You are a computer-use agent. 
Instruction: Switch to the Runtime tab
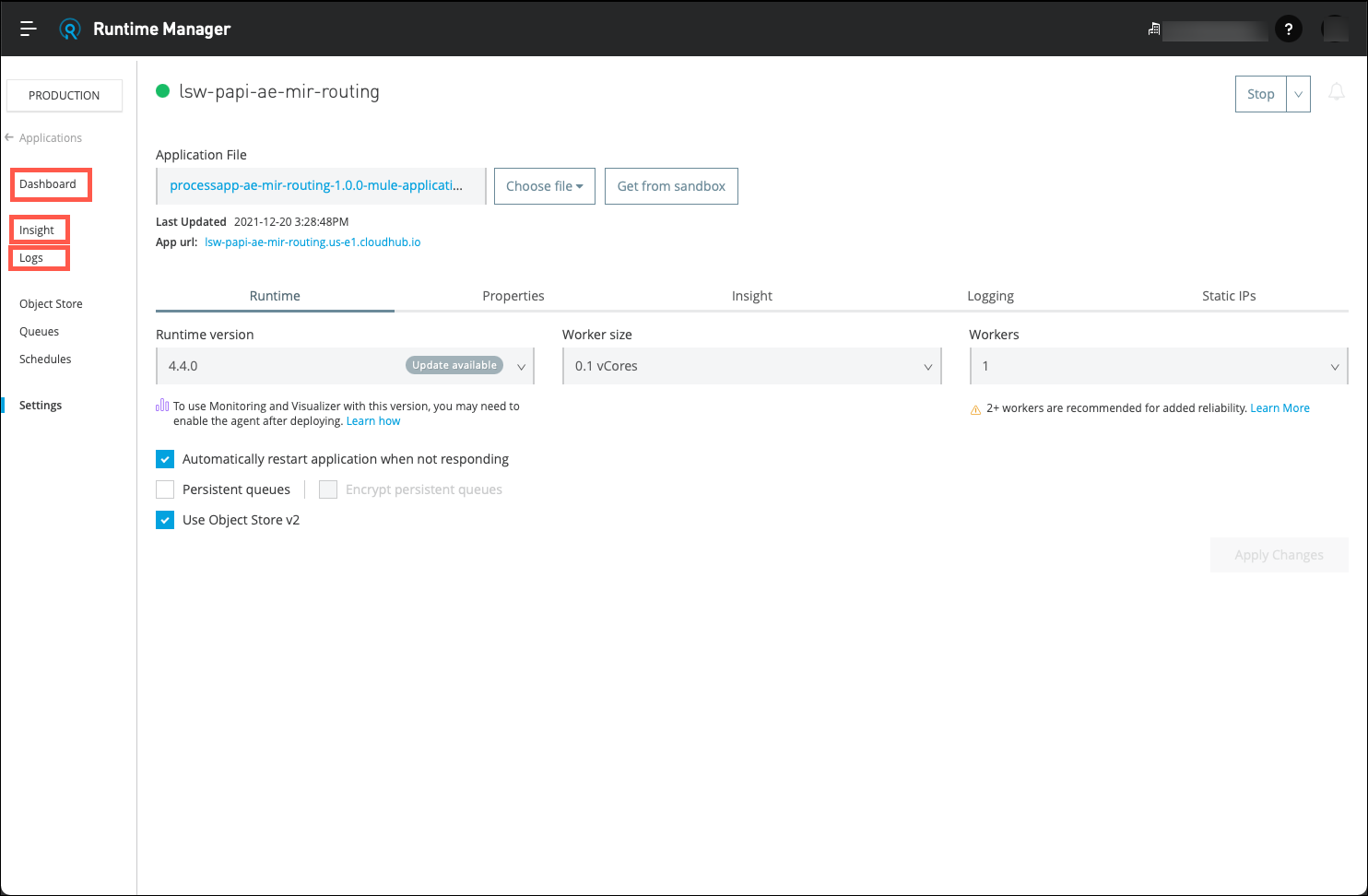pos(275,296)
